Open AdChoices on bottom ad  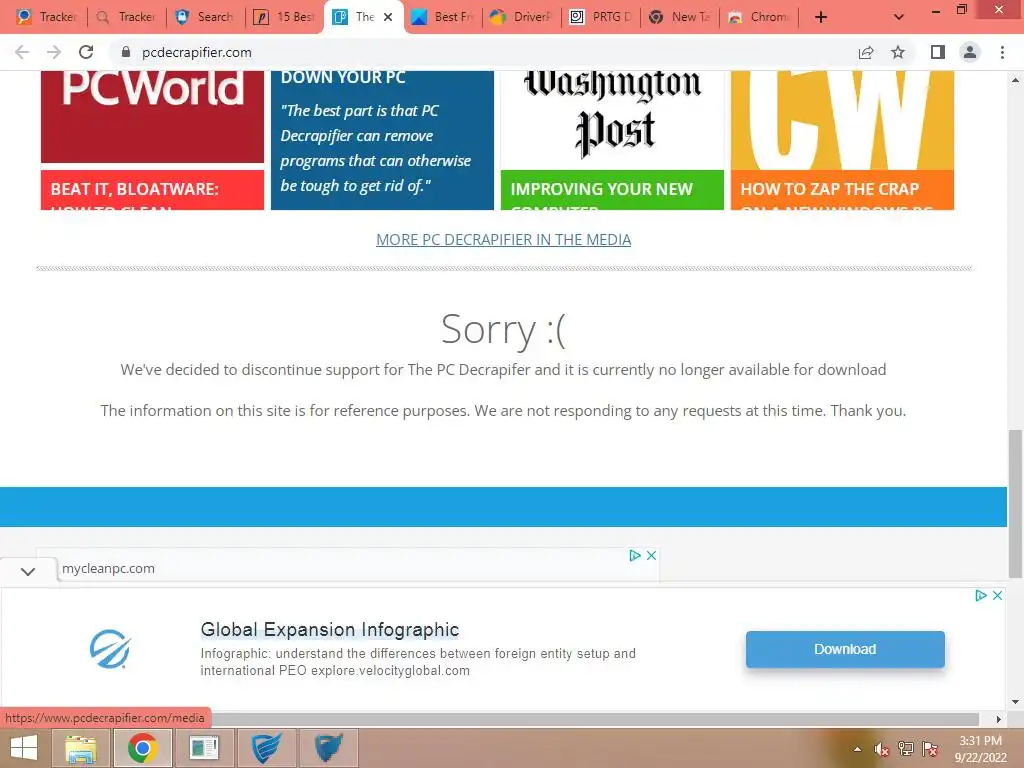(980, 596)
